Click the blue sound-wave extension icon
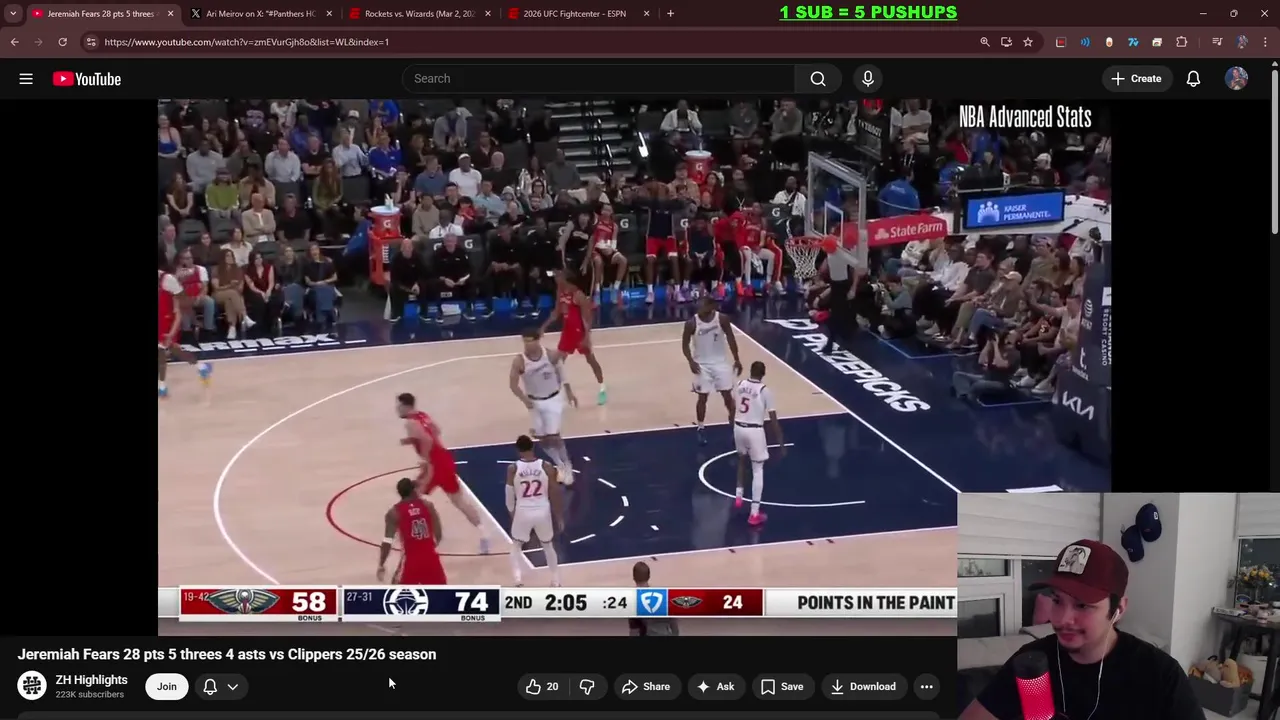This screenshot has height=720, width=1280. pyautogui.click(x=1085, y=42)
